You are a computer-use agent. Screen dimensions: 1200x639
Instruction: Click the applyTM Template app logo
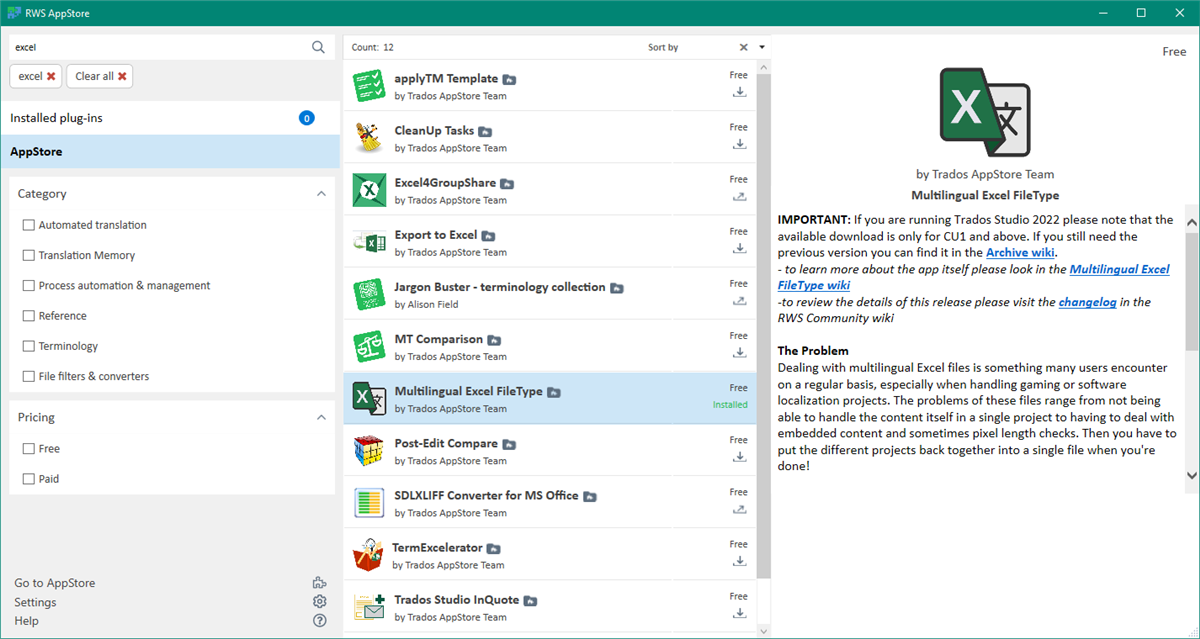[x=370, y=86]
